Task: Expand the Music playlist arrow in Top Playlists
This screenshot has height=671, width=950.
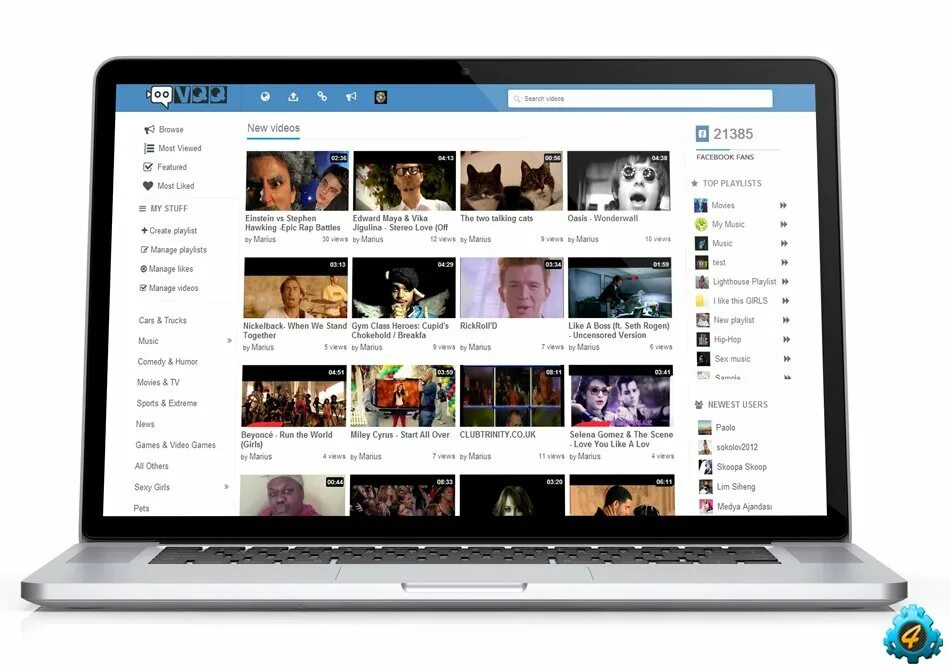Action: click(x=784, y=243)
